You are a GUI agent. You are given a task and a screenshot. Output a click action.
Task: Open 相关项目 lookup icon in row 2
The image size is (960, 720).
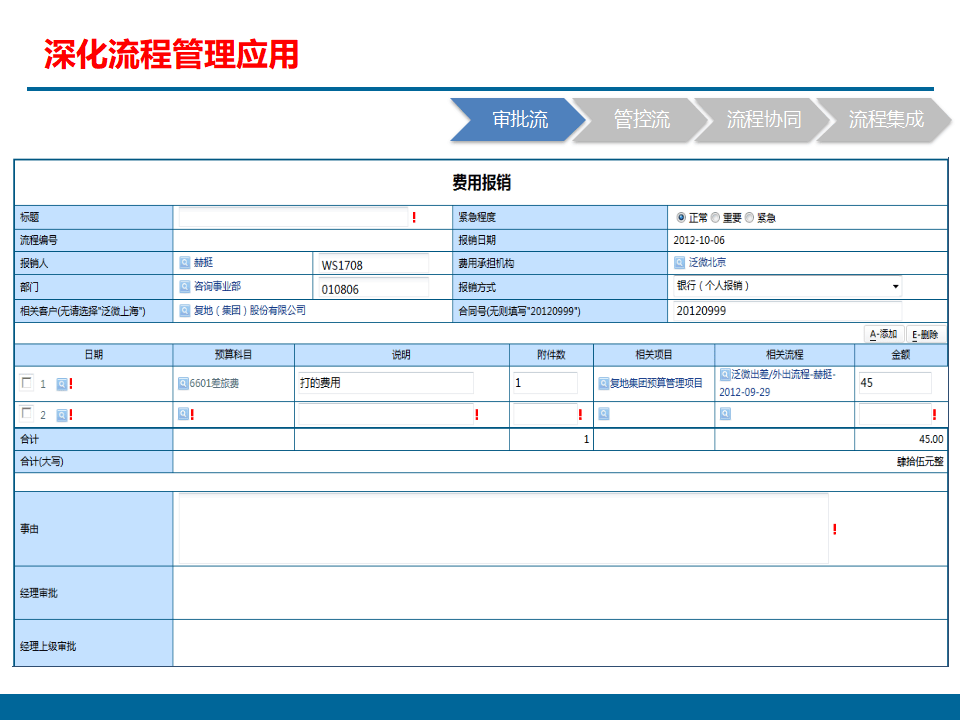(604, 414)
